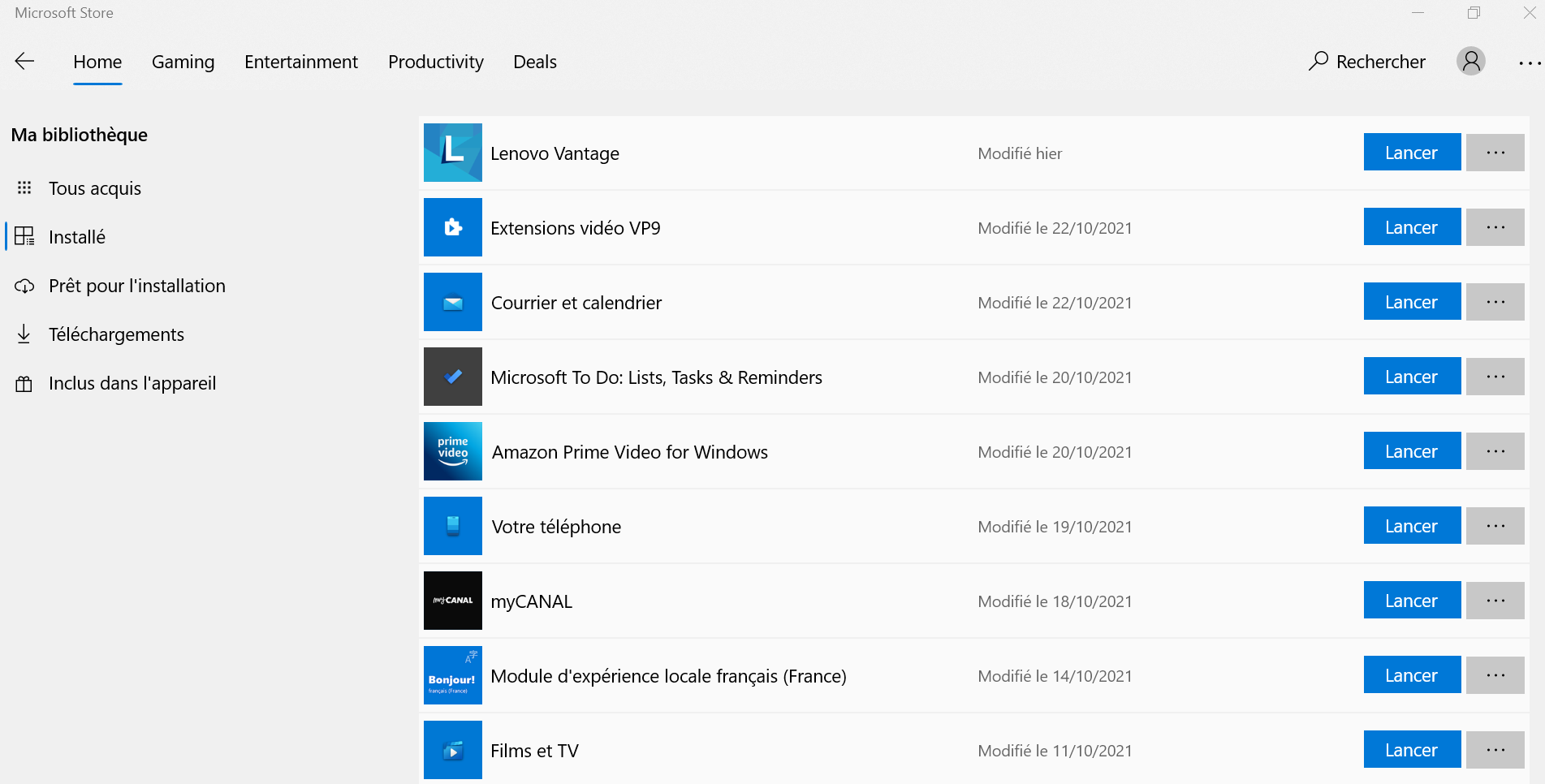Switch to the Gaming tab
The width and height of the screenshot is (1545, 784).
[x=183, y=62]
